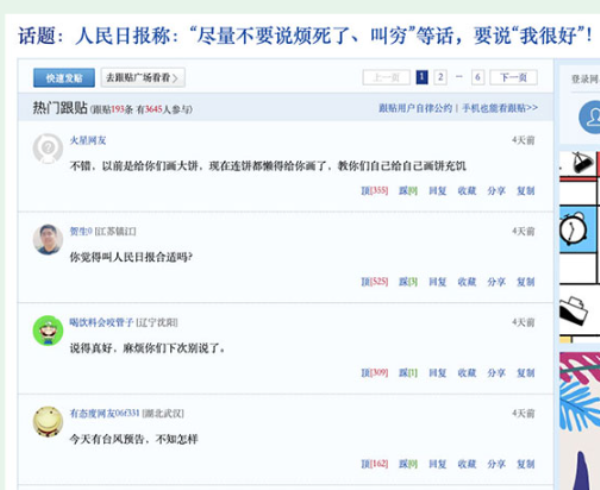600x490 pixels.
Task: Reply to 火星网友's comment
Action: coord(438,190)
